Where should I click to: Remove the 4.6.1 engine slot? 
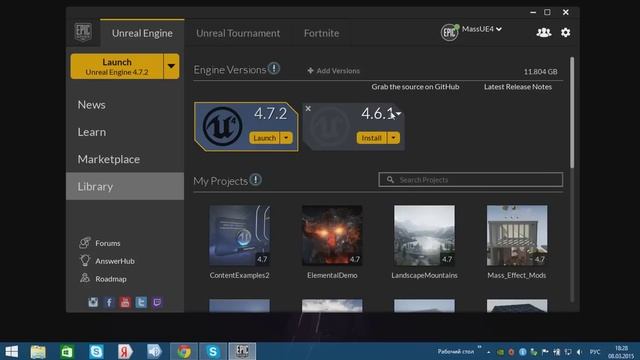tap(308, 108)
